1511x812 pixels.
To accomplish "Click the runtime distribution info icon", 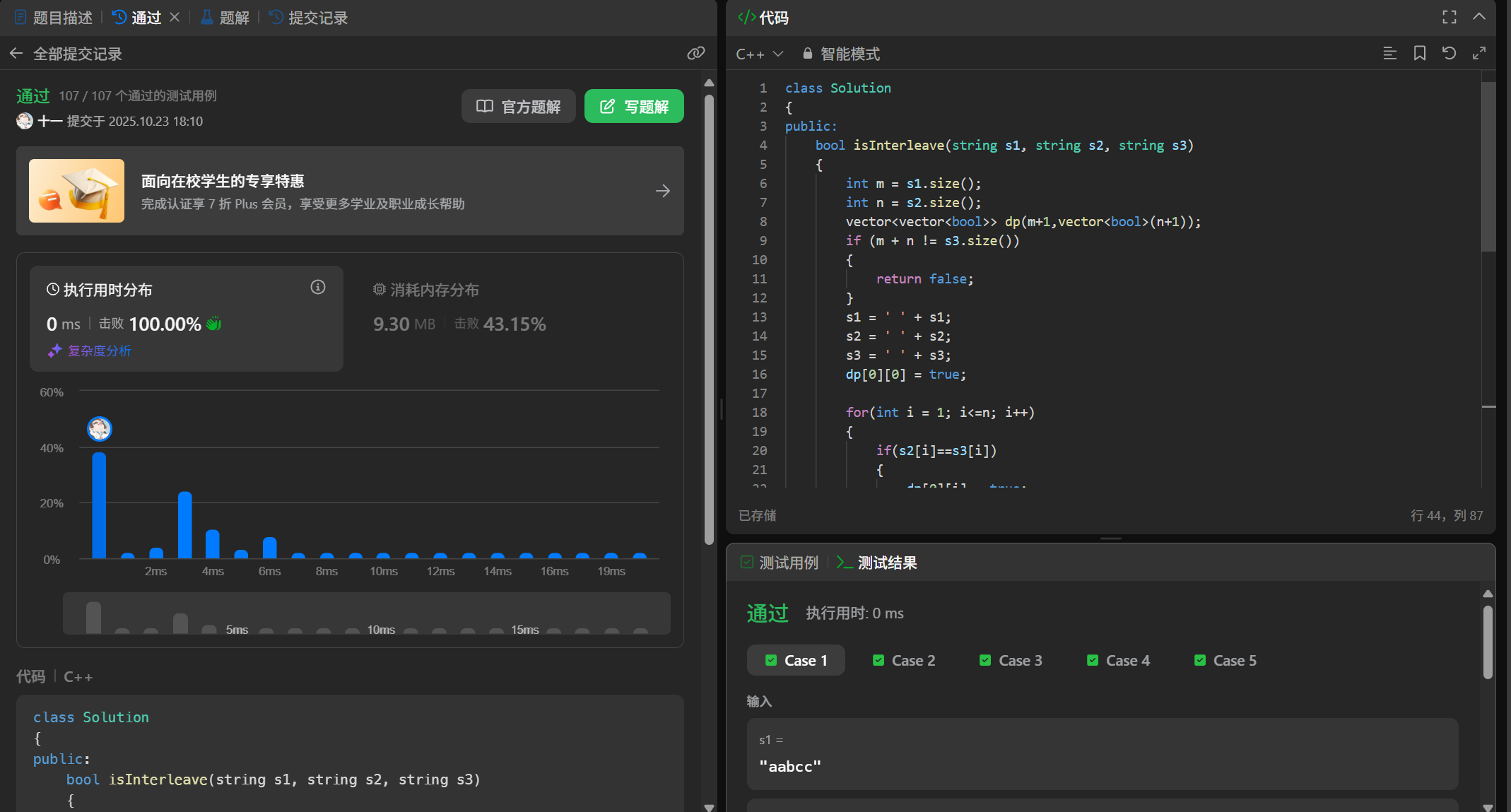I will coord(318,287).
